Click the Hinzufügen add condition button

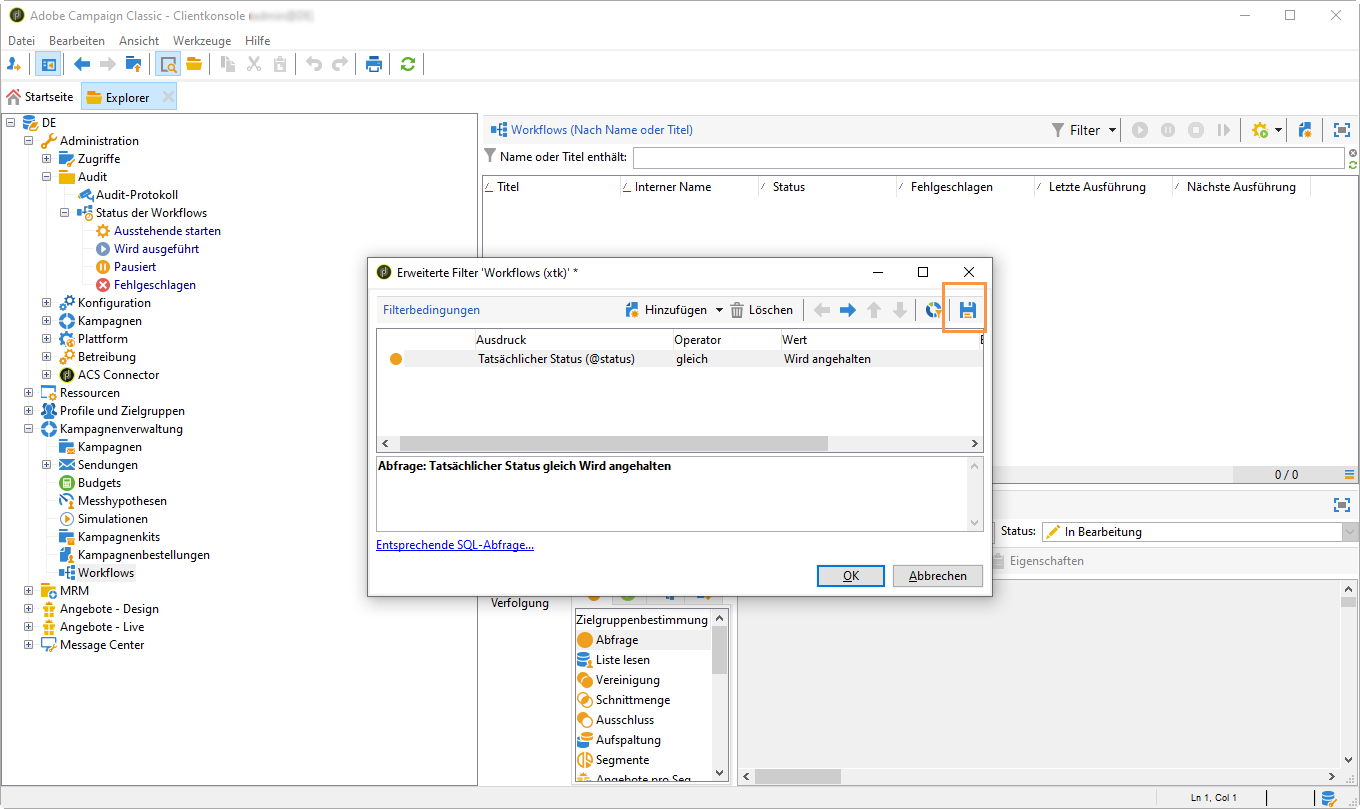point(666,310)
